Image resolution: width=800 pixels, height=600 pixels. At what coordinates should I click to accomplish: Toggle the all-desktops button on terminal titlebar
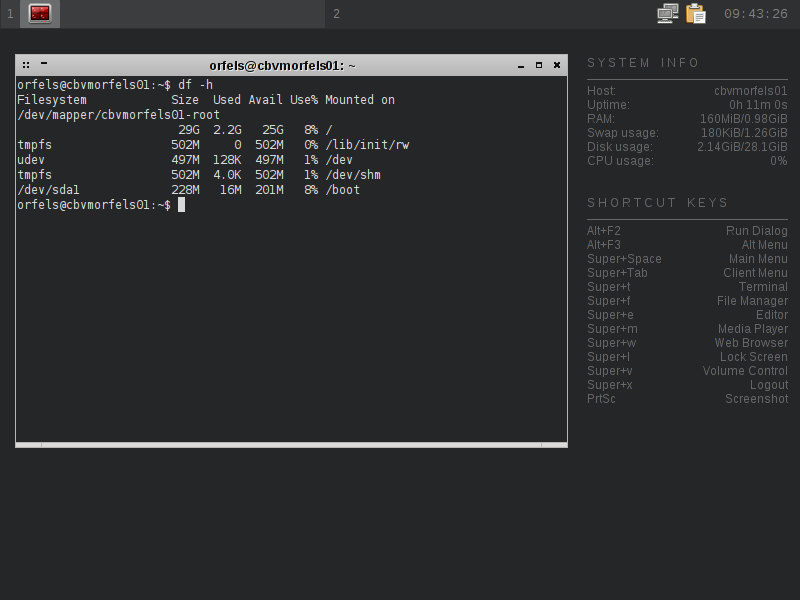click(x=26, y=65)
